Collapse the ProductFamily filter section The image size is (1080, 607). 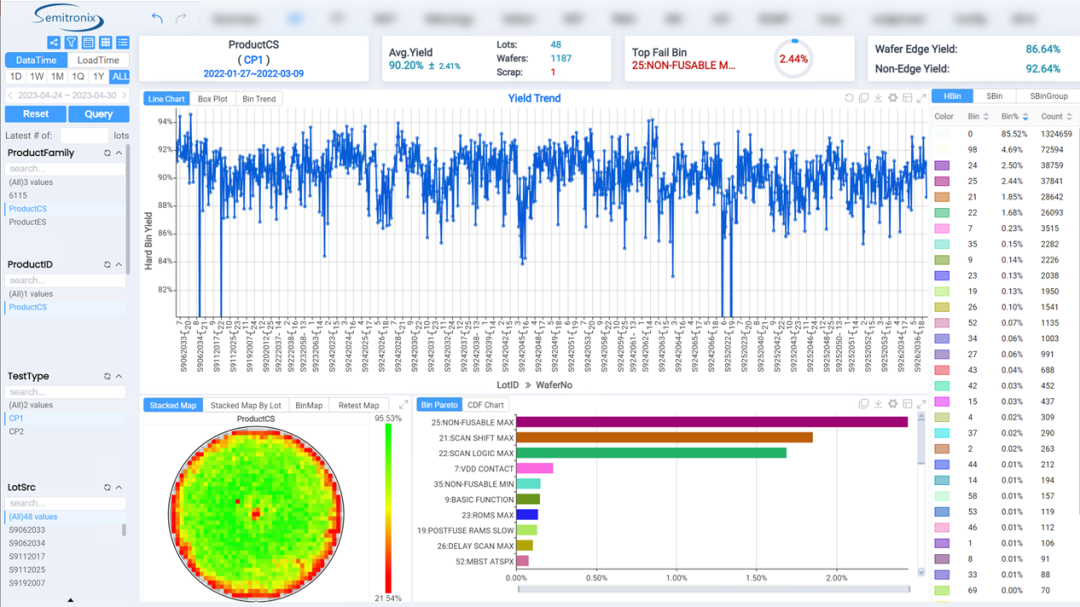click(x=119, y=153)
